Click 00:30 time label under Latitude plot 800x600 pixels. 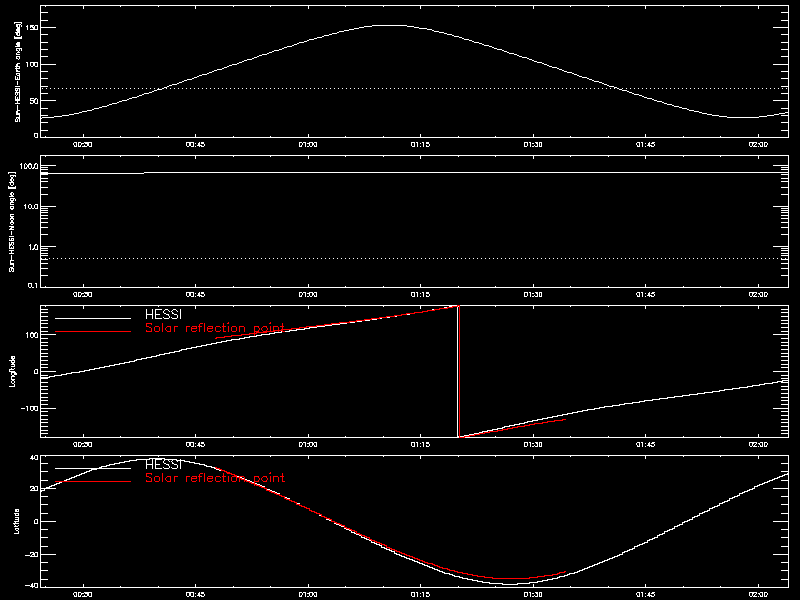tap(83, 595)
